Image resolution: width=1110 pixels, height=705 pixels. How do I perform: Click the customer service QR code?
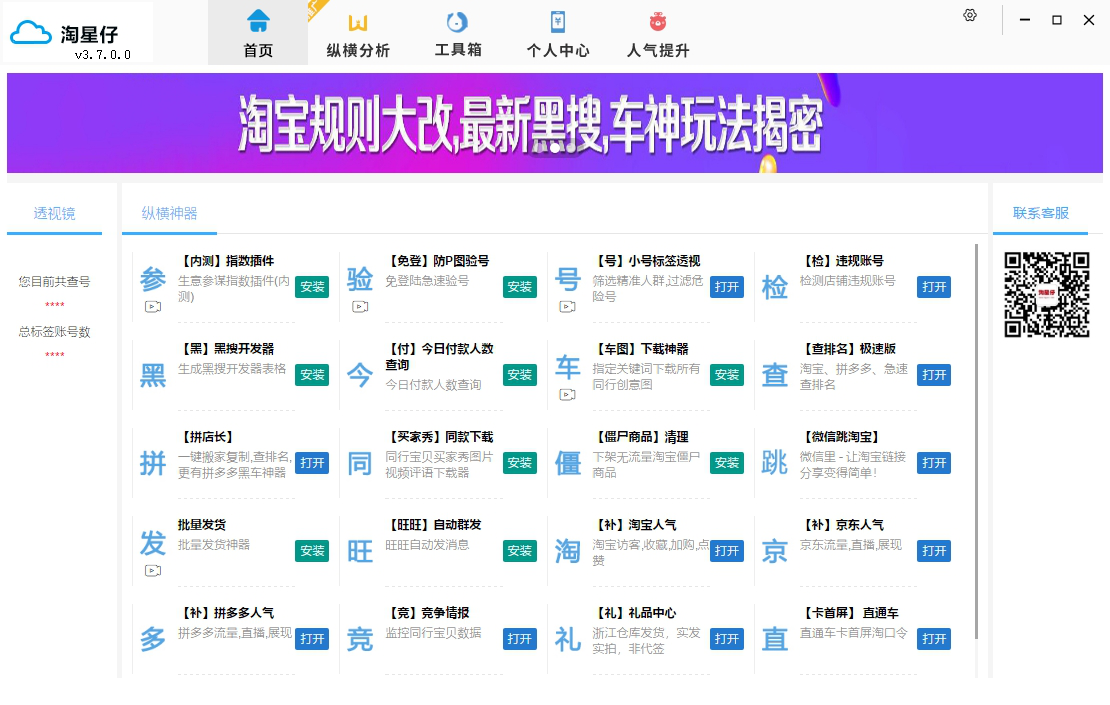1047,294
